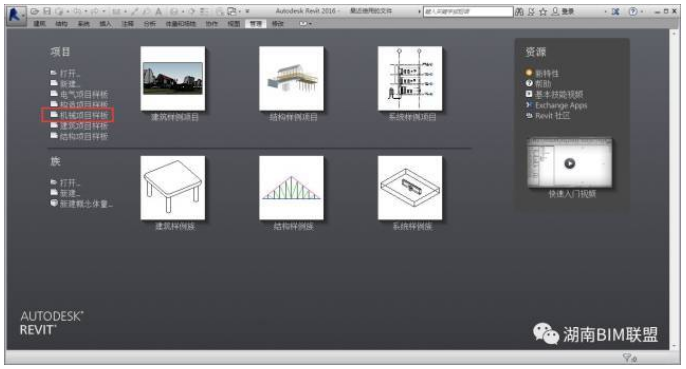Open Subscription Center icon beside search
Viewport: 686px width, 369px height.
(x=531, y=12)
